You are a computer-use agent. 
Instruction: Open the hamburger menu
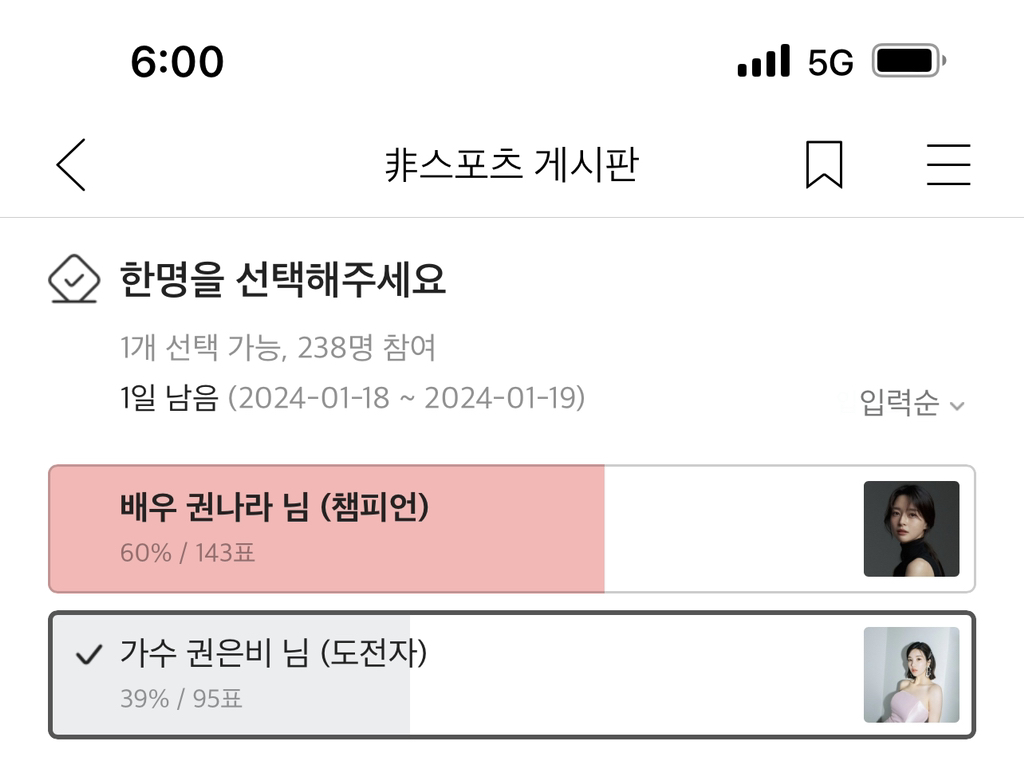pyautogui.click(x=948, y=165)
